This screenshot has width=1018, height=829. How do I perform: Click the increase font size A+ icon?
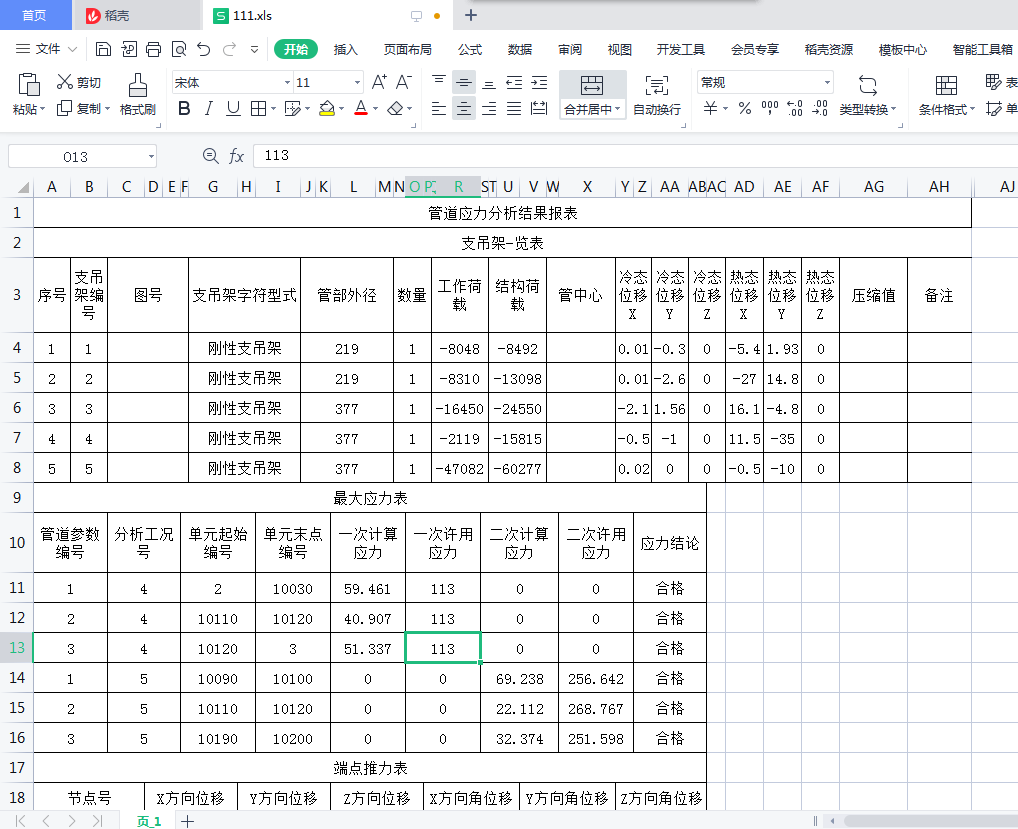379,82
